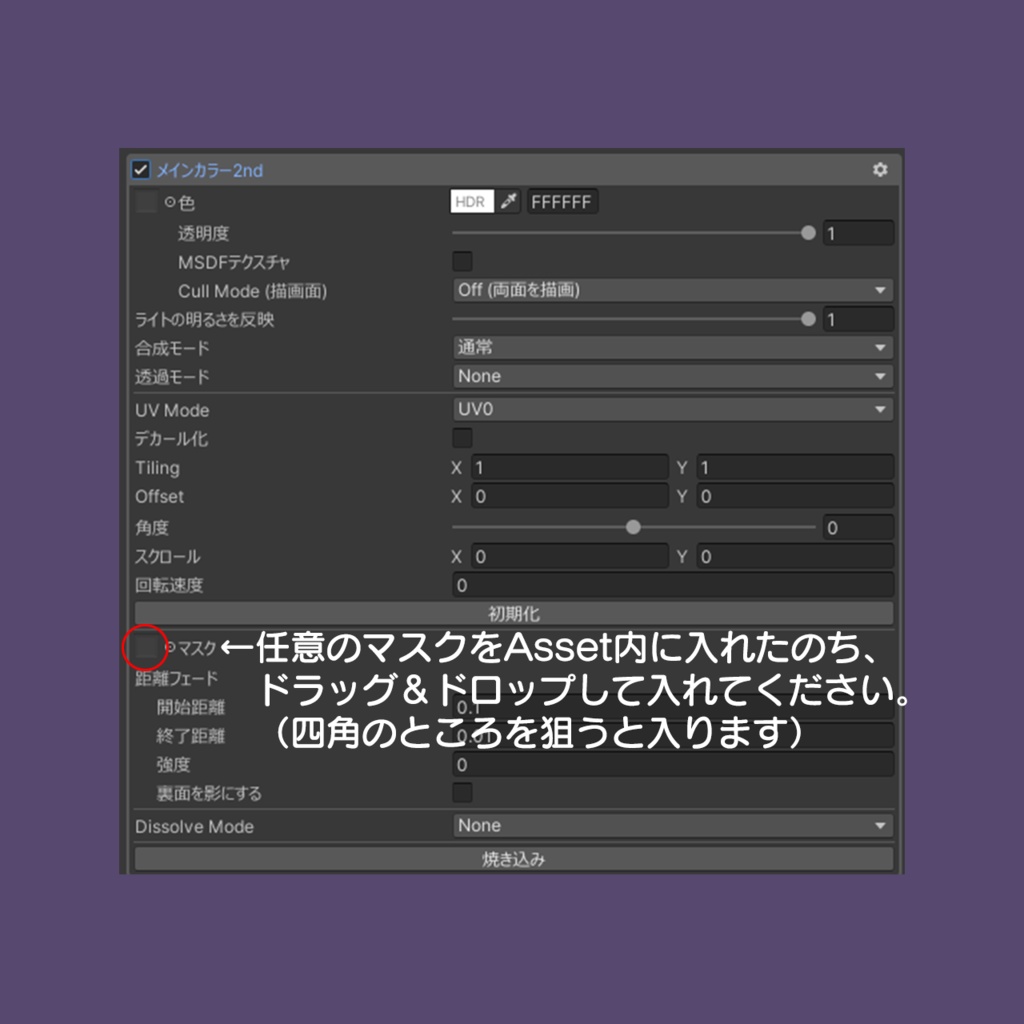
Task: Toggle the メインカラー2nd header checkbox
Action: [x=139, y=170]
